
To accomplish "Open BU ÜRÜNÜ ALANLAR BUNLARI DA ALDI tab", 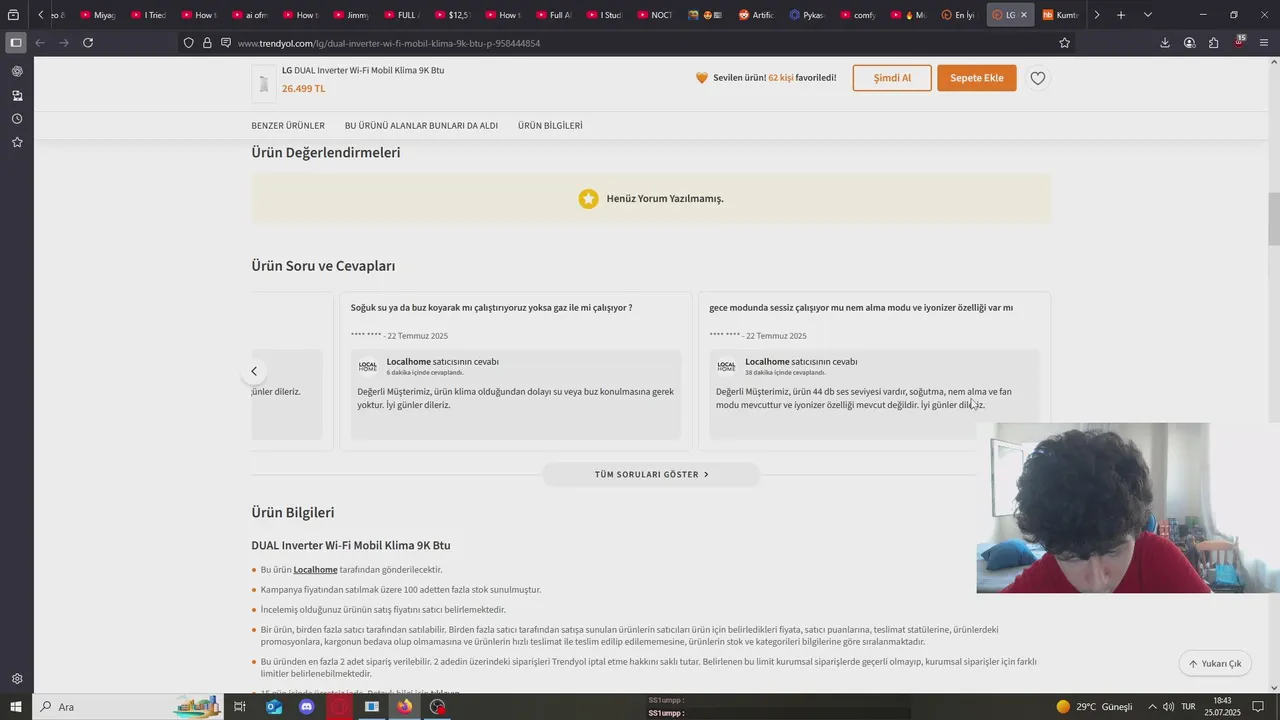I will tap(421, 126).
